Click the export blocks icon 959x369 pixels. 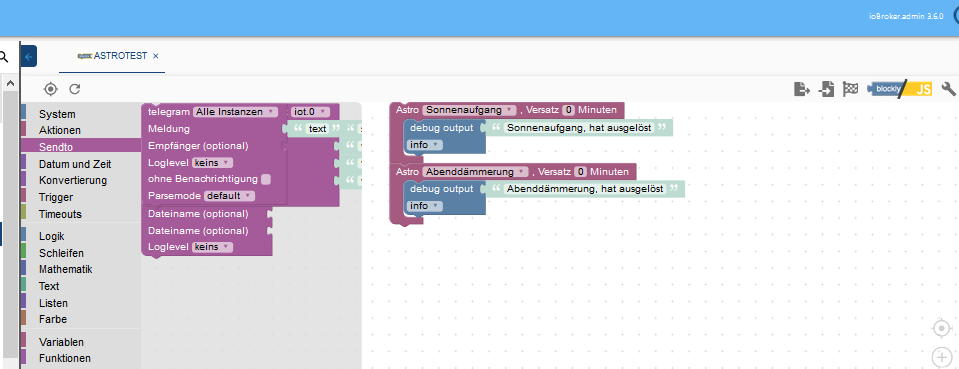tap(802, 89)
